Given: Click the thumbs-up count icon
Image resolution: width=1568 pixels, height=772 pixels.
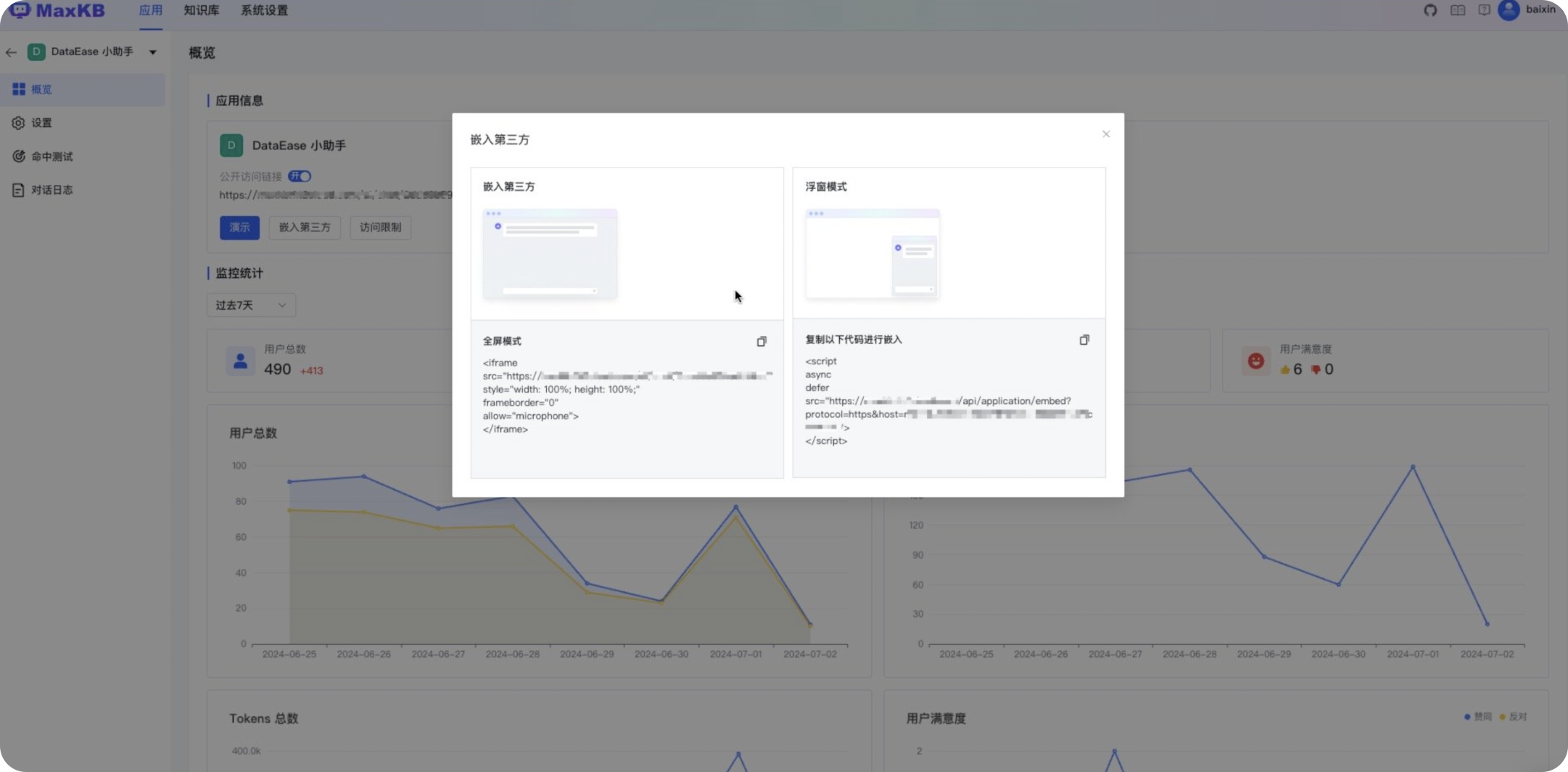Looking at the screenshot, I should coord(1285,370).
